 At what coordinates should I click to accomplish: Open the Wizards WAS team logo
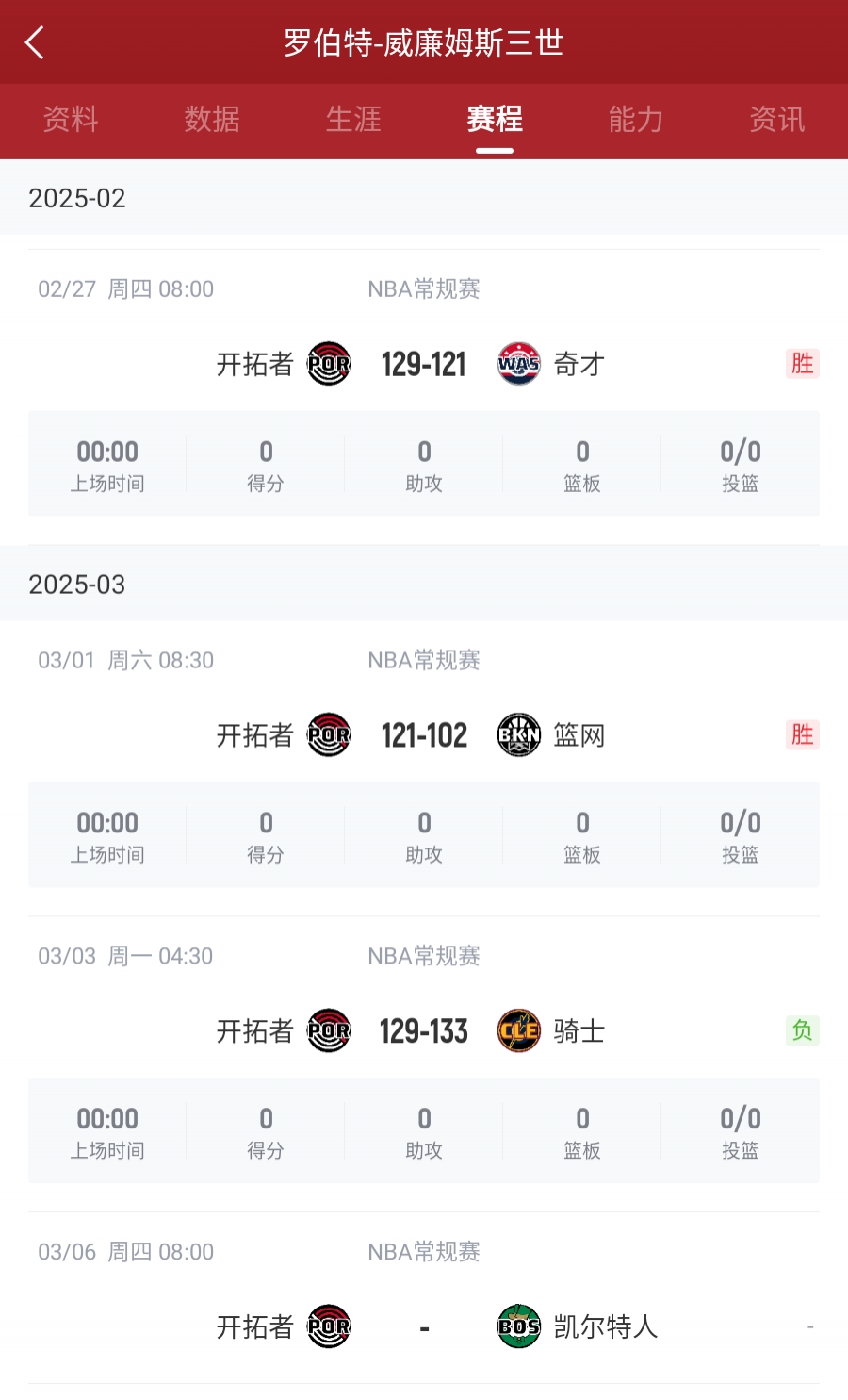point(518,364)
